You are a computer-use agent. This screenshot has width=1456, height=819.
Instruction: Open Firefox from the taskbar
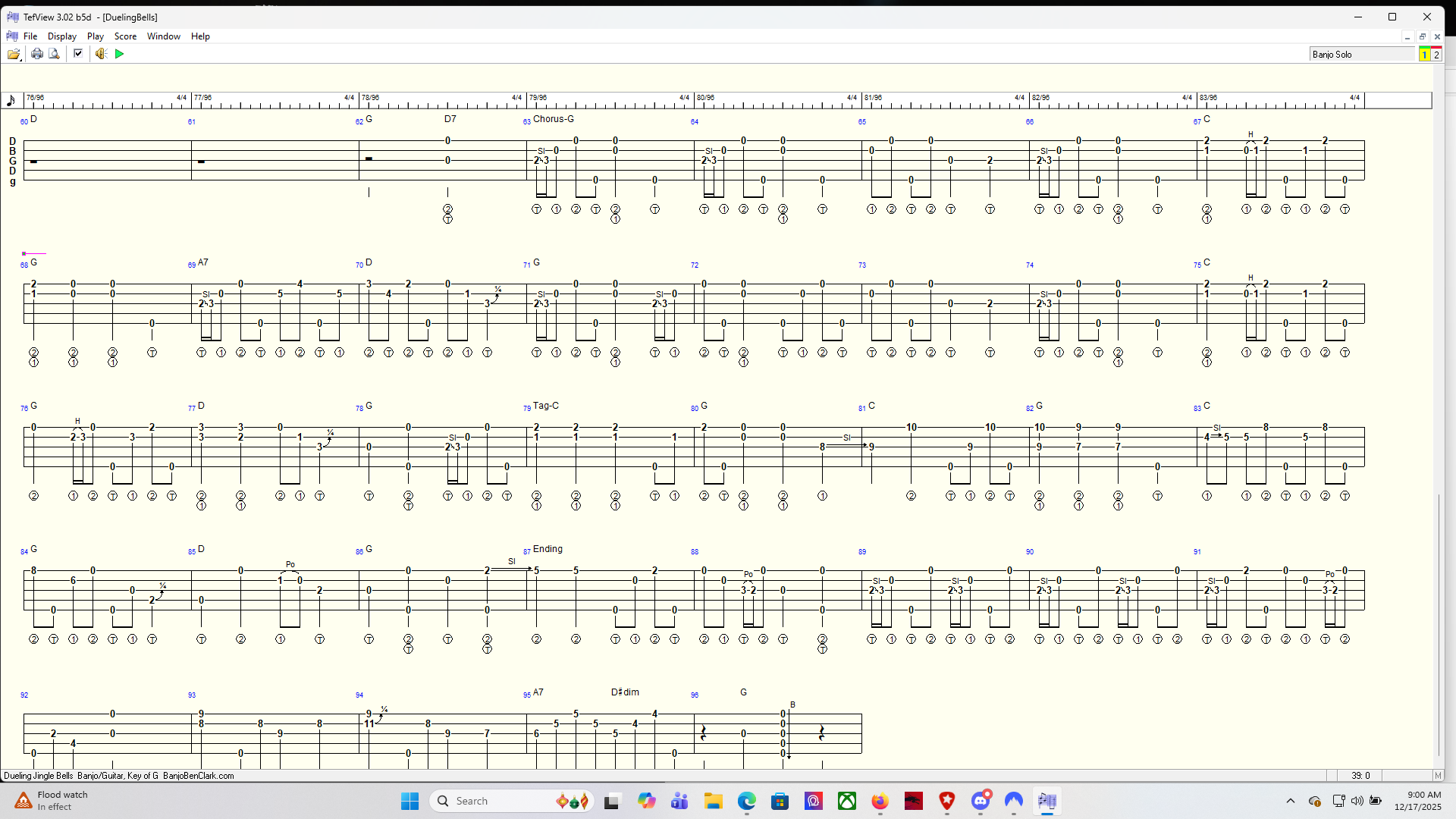coord(880,801)
